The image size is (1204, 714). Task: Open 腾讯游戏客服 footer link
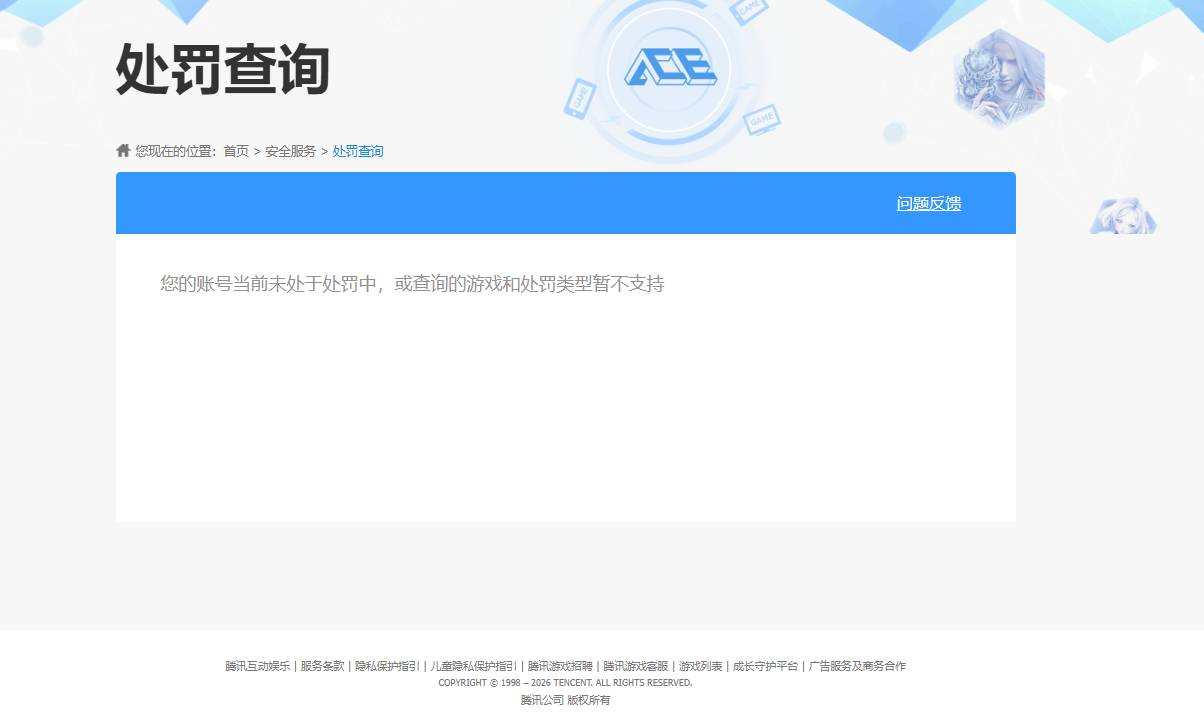tap(635, 666)
